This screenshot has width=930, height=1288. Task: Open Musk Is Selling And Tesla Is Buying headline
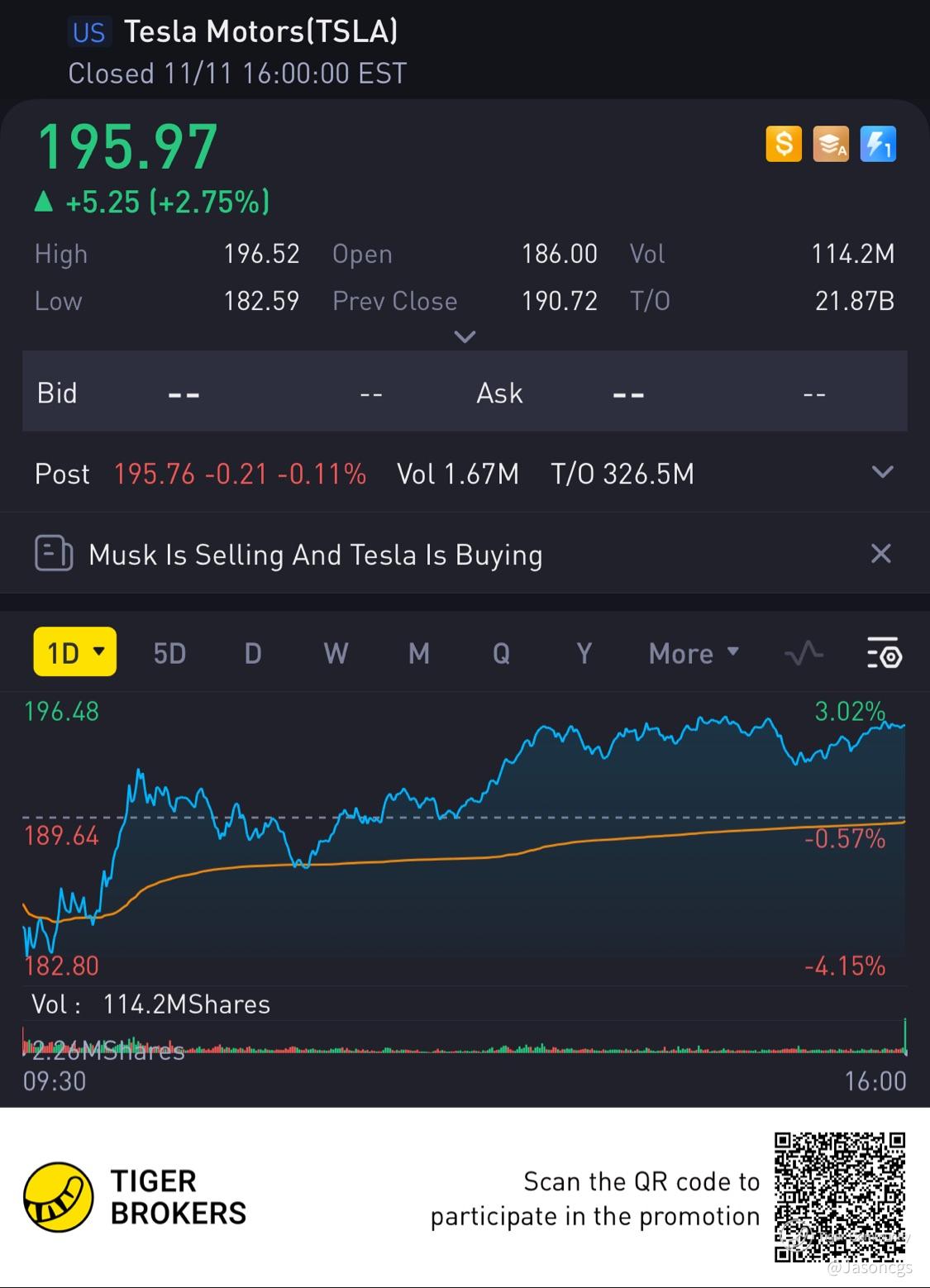pyautogui.click(x=316, y=555)
